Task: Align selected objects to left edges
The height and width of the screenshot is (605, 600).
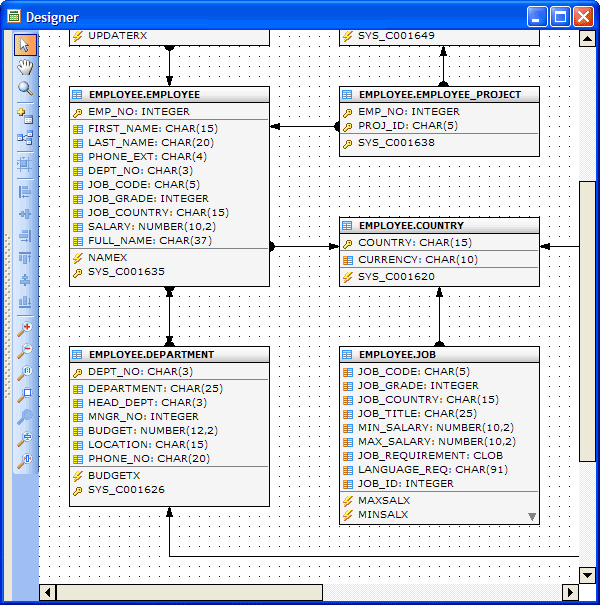Action: (25, 192)
